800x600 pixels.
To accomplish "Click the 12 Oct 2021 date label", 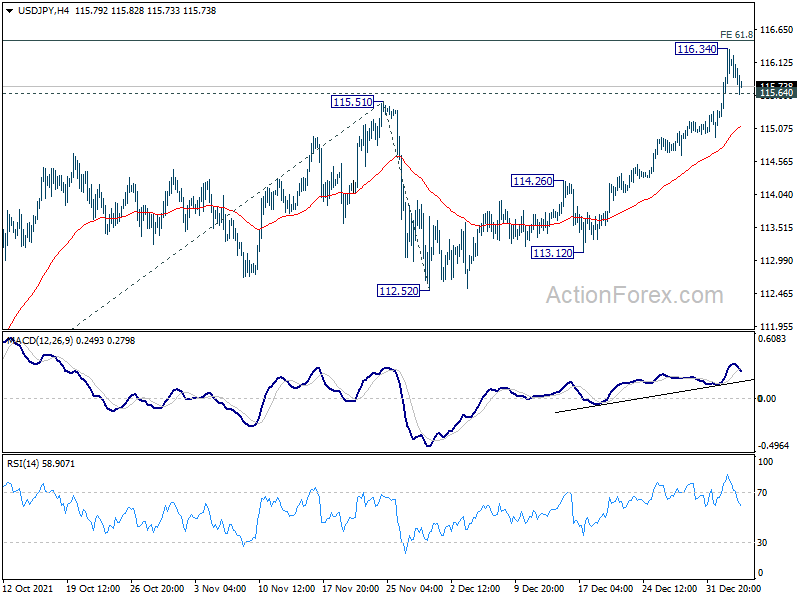I will 28,588.
